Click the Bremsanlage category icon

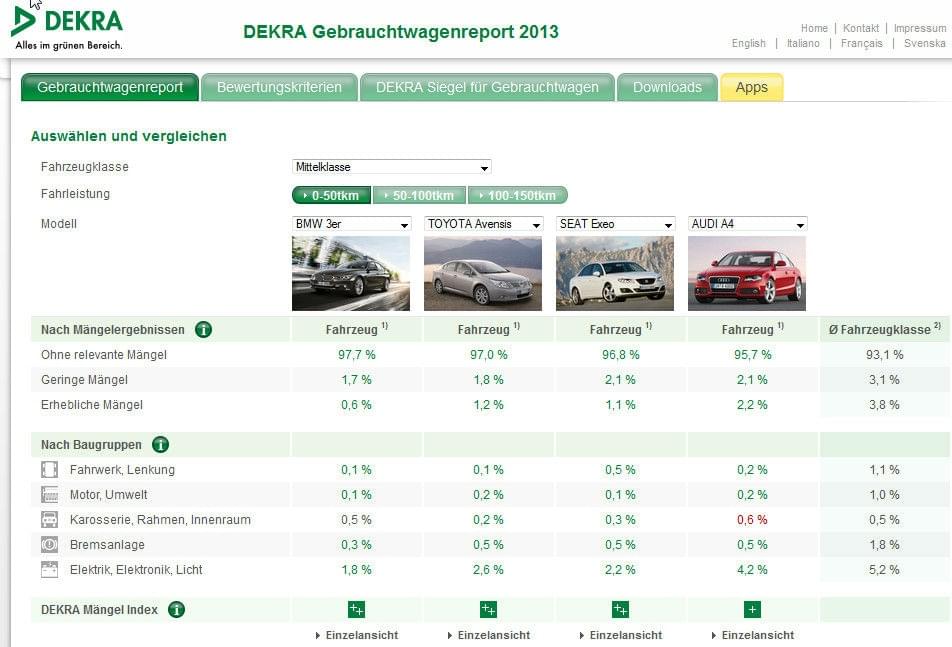click(x=49, y=544)
